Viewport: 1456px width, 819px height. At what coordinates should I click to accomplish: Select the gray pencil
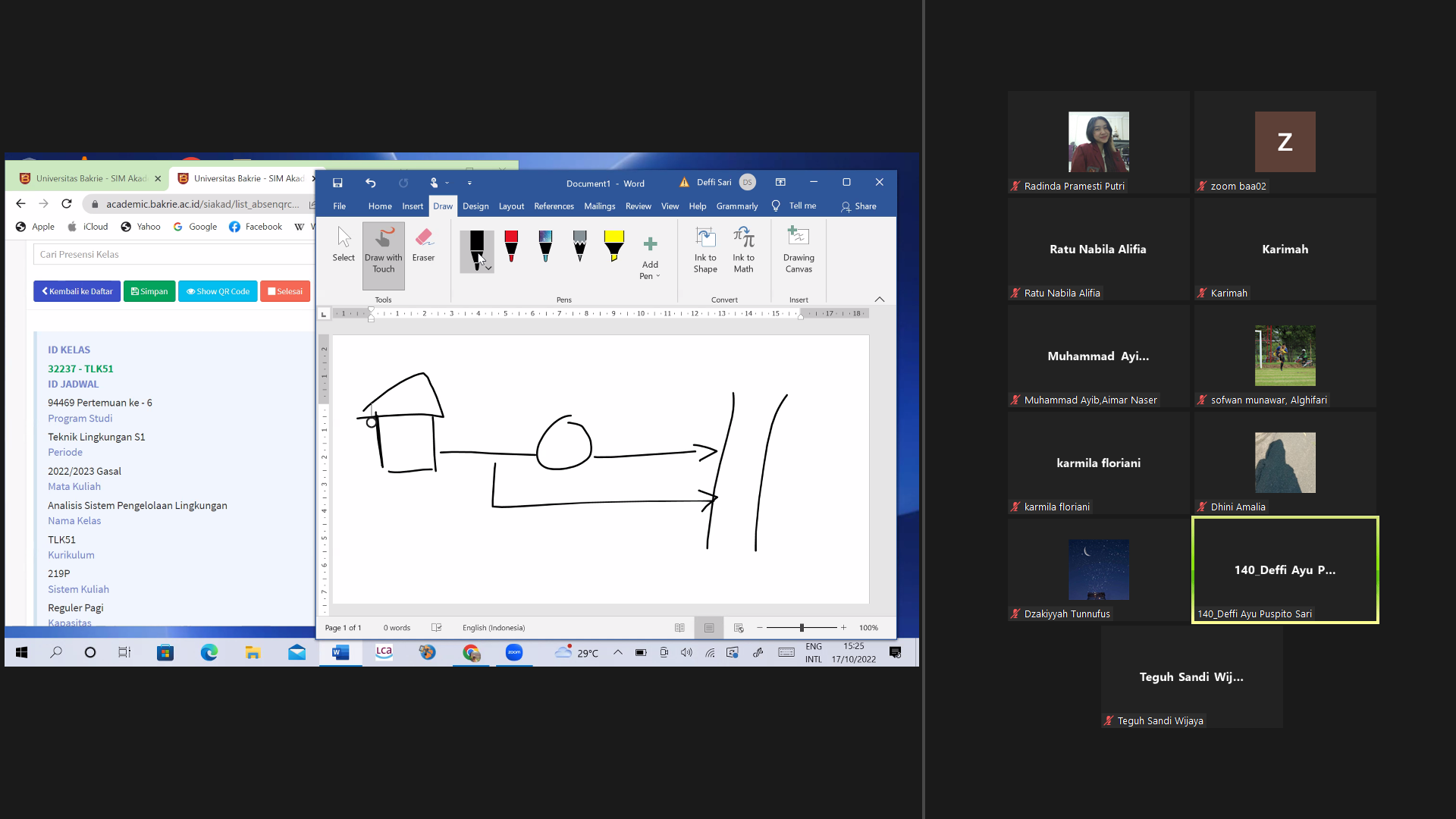click(x=579, y=247)
